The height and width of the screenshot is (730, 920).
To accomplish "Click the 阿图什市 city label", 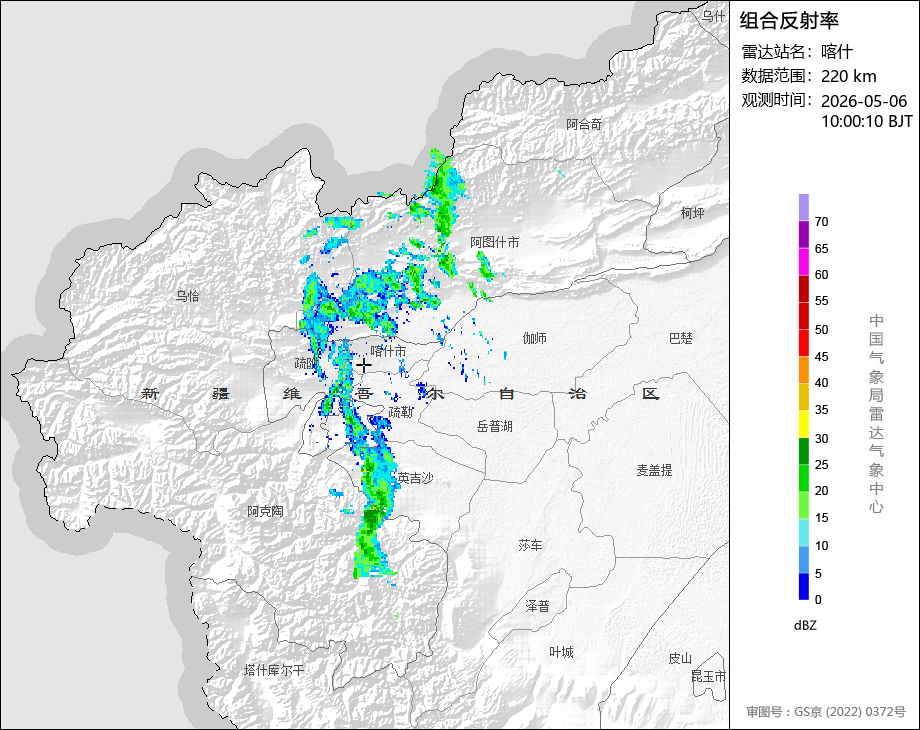I will point(495,242).
